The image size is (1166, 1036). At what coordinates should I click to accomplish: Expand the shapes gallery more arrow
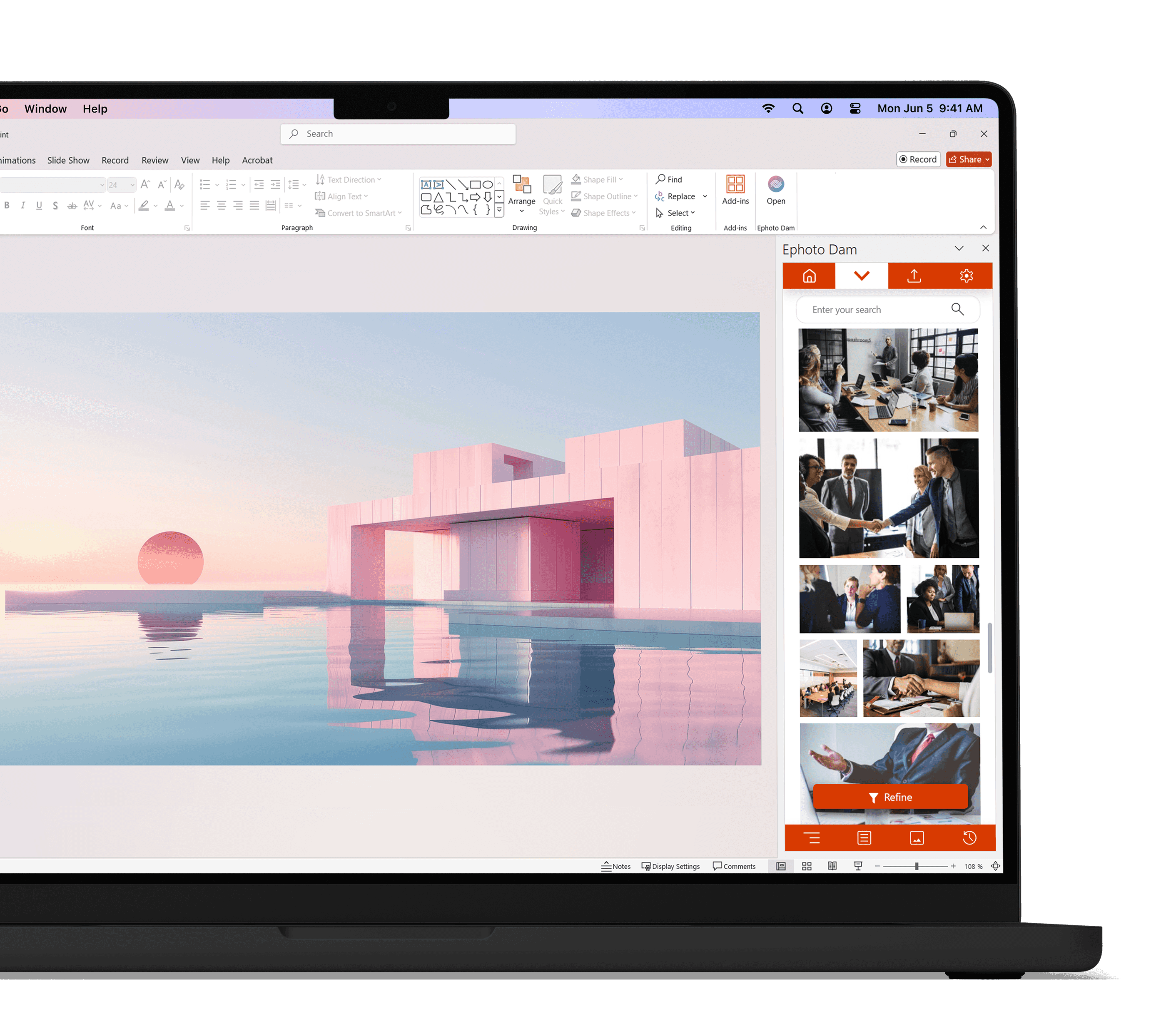coord(499,210)
